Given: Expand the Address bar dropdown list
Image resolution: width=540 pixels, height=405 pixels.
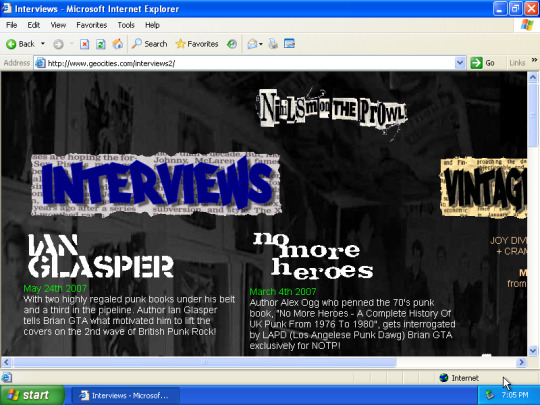Looking at the screenshot, I should [460, 63].
